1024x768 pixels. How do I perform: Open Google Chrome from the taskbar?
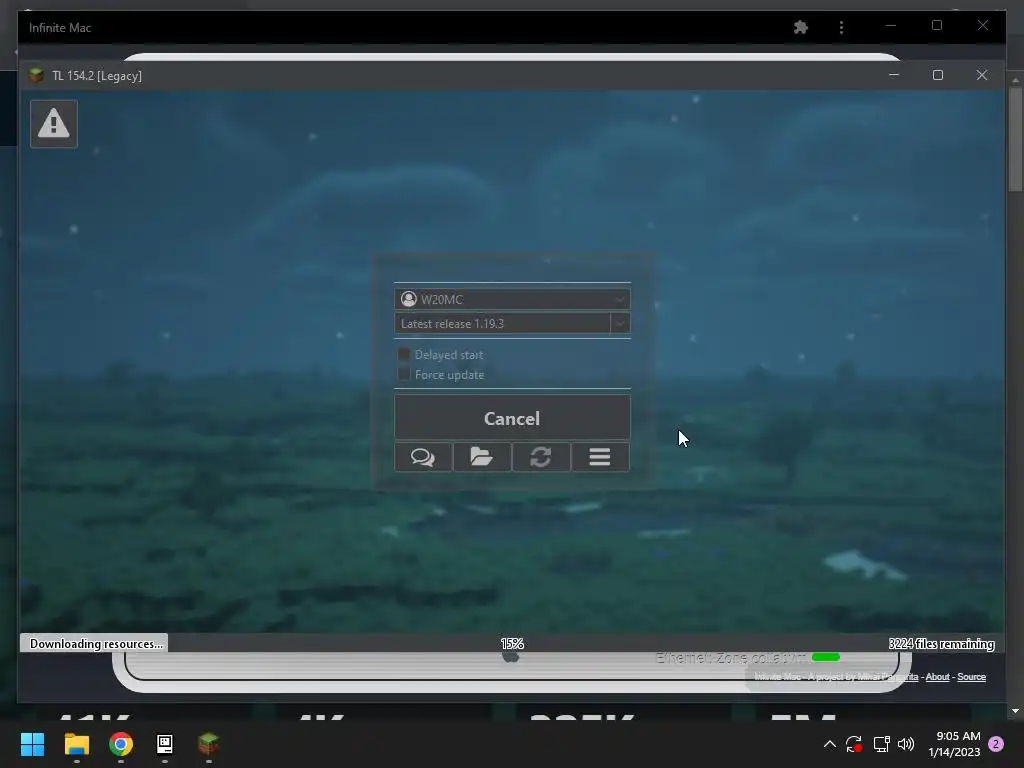click(121, 744)
